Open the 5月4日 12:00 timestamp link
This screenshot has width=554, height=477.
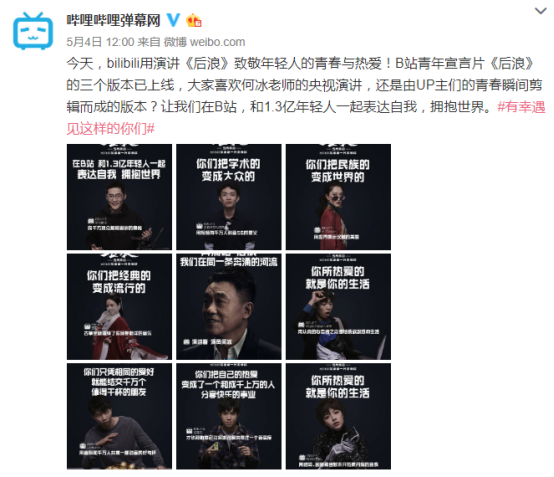click(100, 42)
